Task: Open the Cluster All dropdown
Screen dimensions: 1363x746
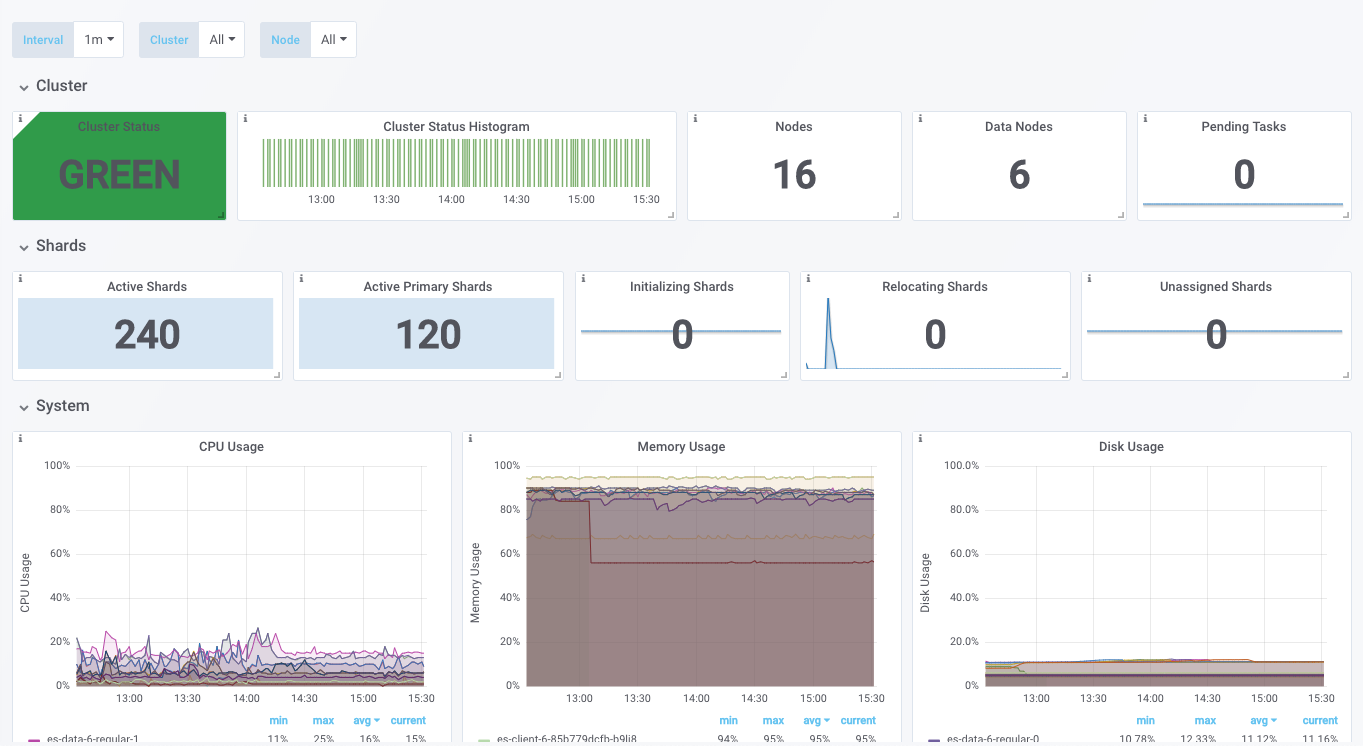Action: 222,40
